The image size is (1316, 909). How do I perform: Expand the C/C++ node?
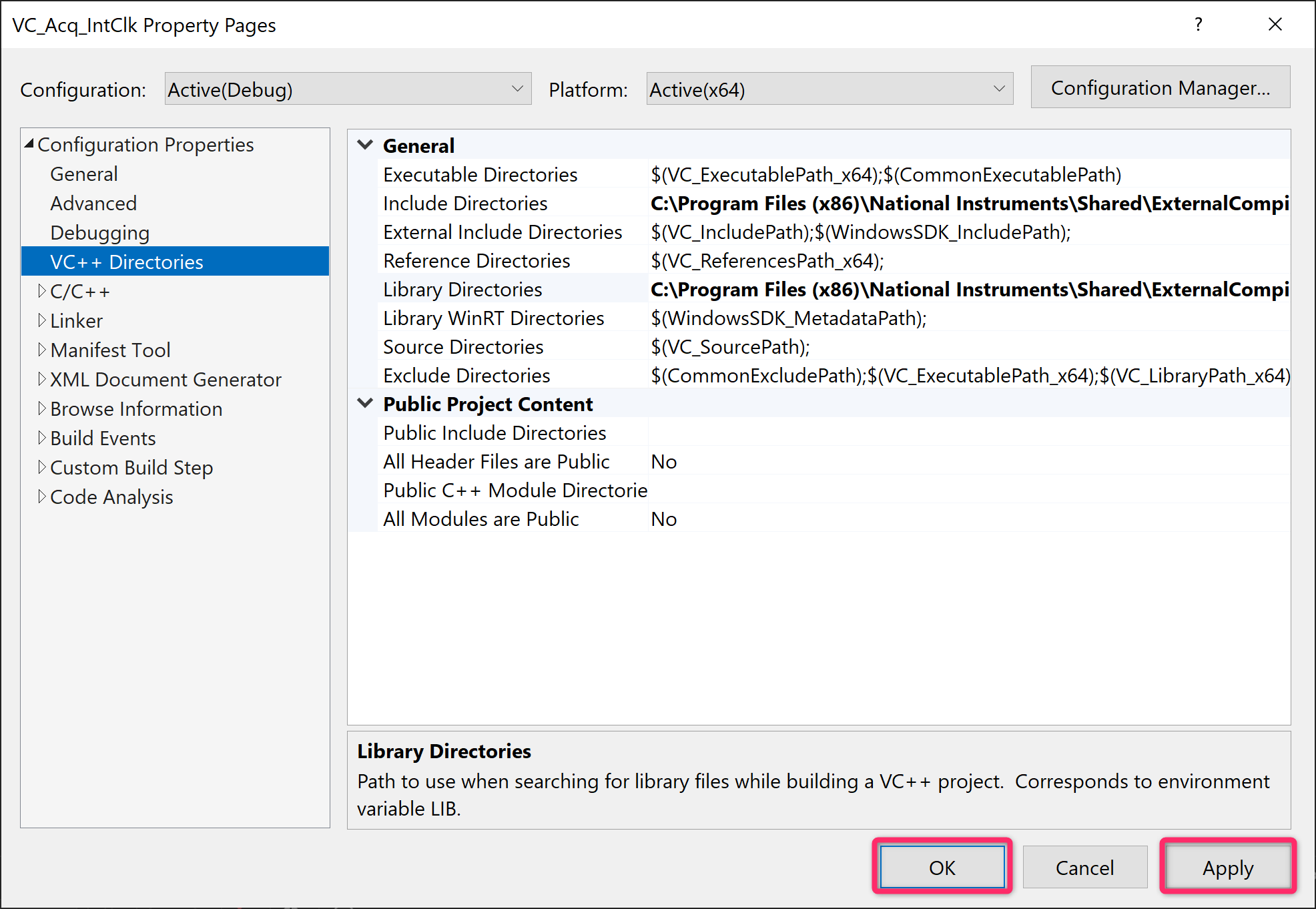pyautogui.click(x=42, y=291)
